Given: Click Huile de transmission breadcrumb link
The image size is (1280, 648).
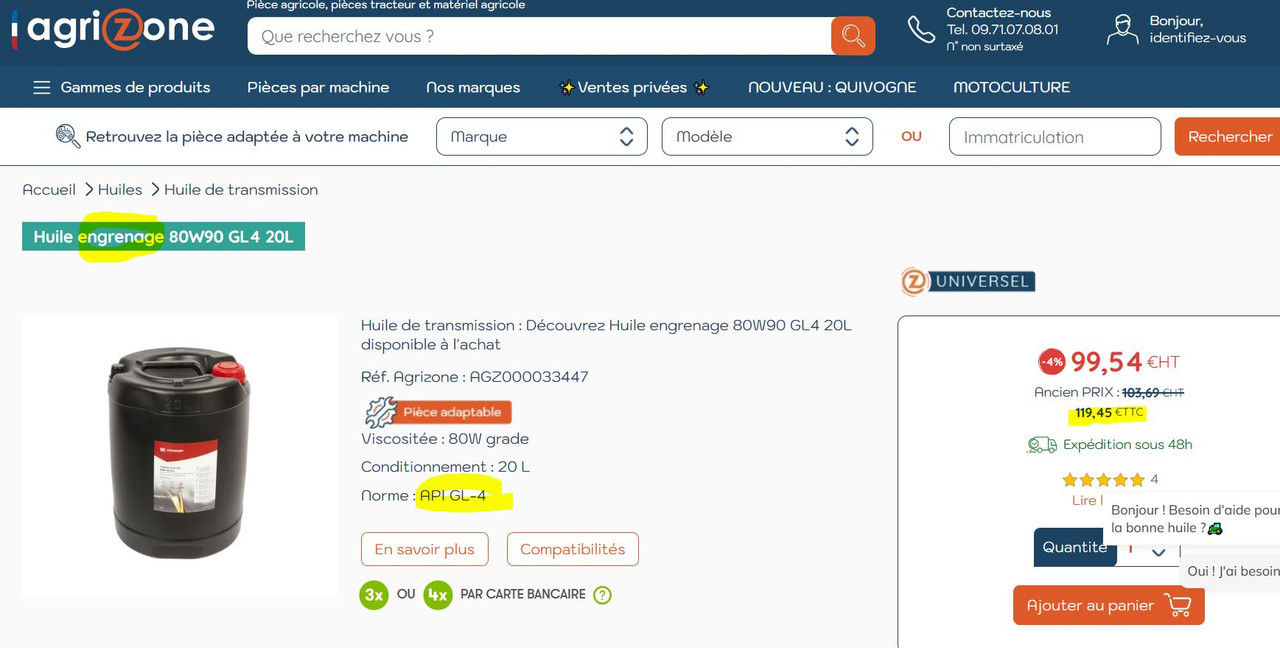Looking at the screenshot, I should pos(241,189).
